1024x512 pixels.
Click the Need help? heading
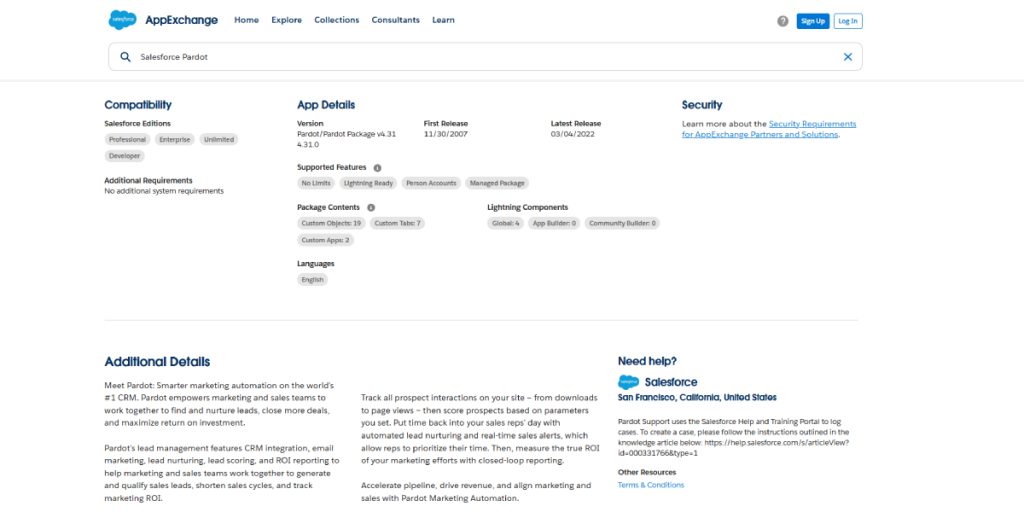click(x=647, y=361)
